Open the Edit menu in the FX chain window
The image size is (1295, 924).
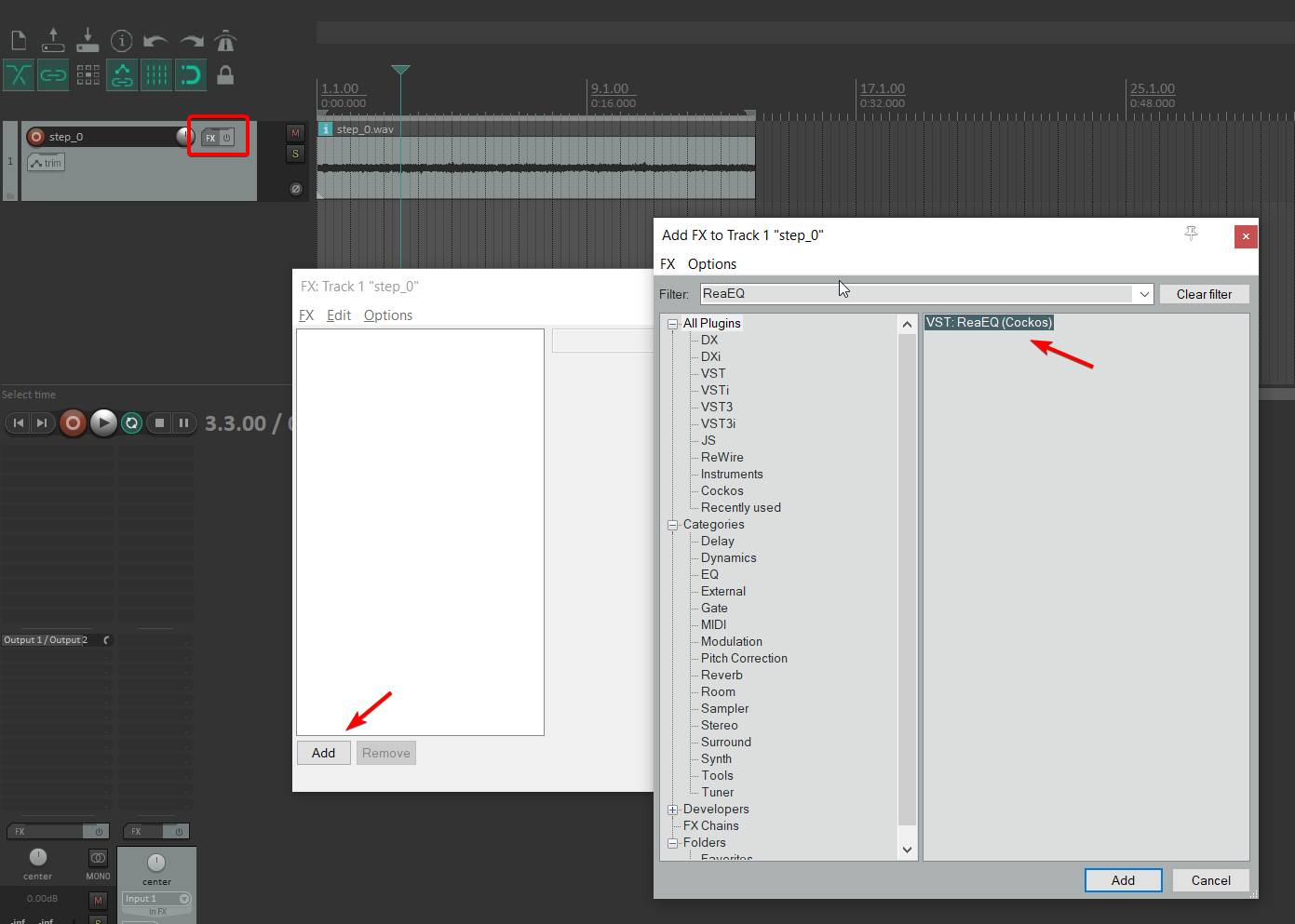click(338, 315)
